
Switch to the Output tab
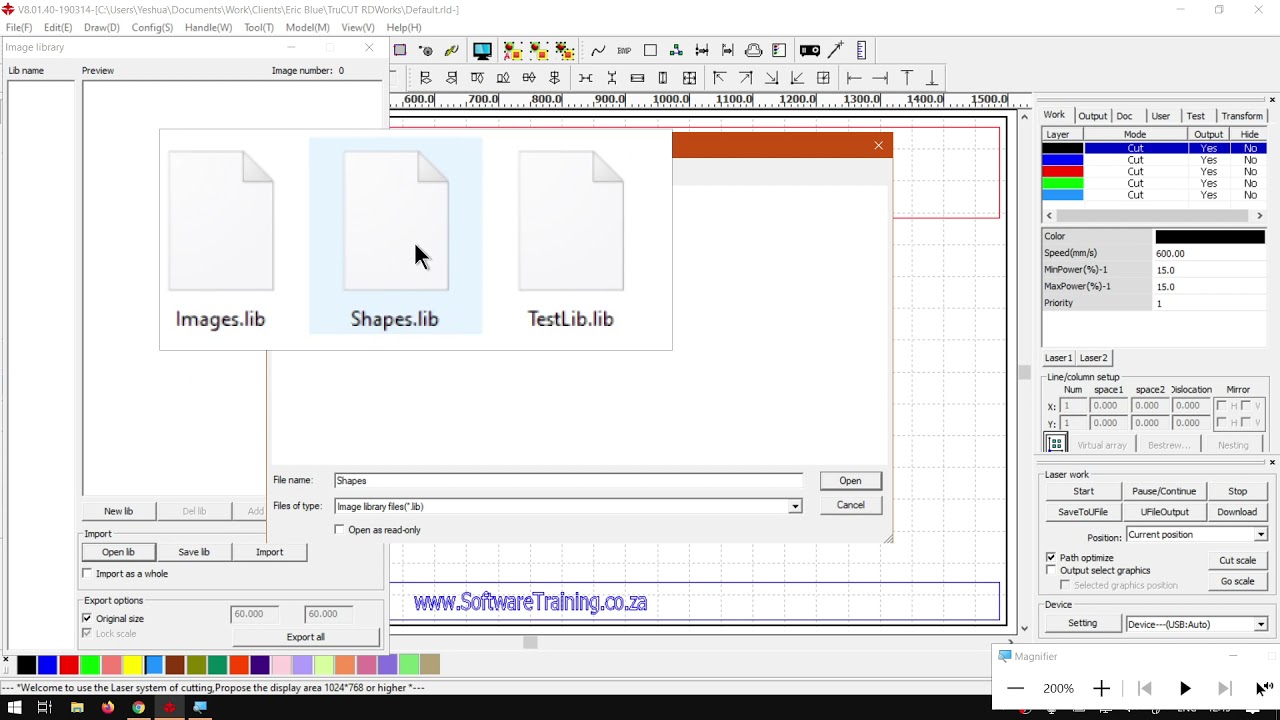[1092, 116]
